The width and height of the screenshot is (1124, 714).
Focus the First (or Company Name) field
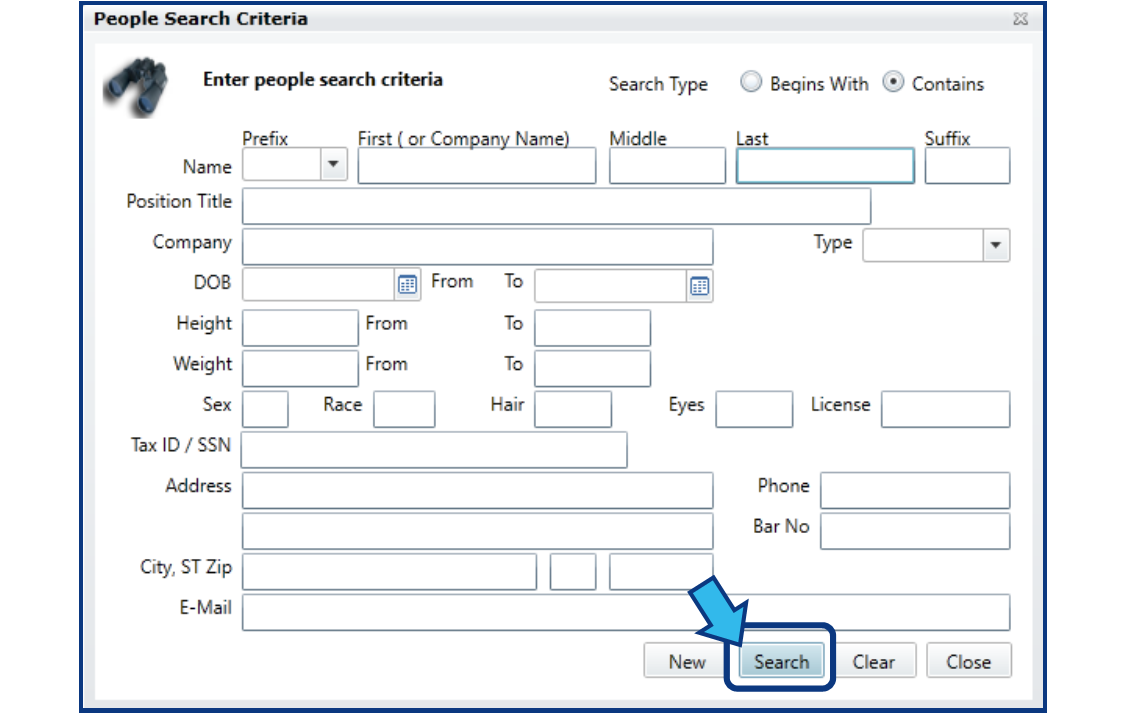point(477,166)
